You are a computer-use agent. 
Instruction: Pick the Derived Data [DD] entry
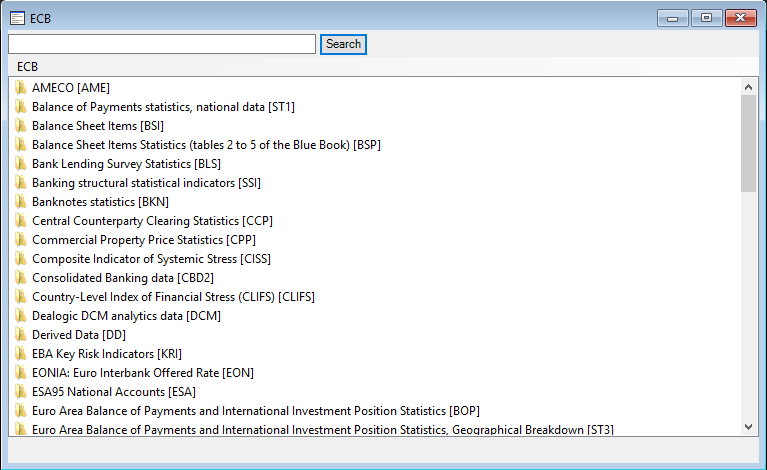tap(79, 335)
